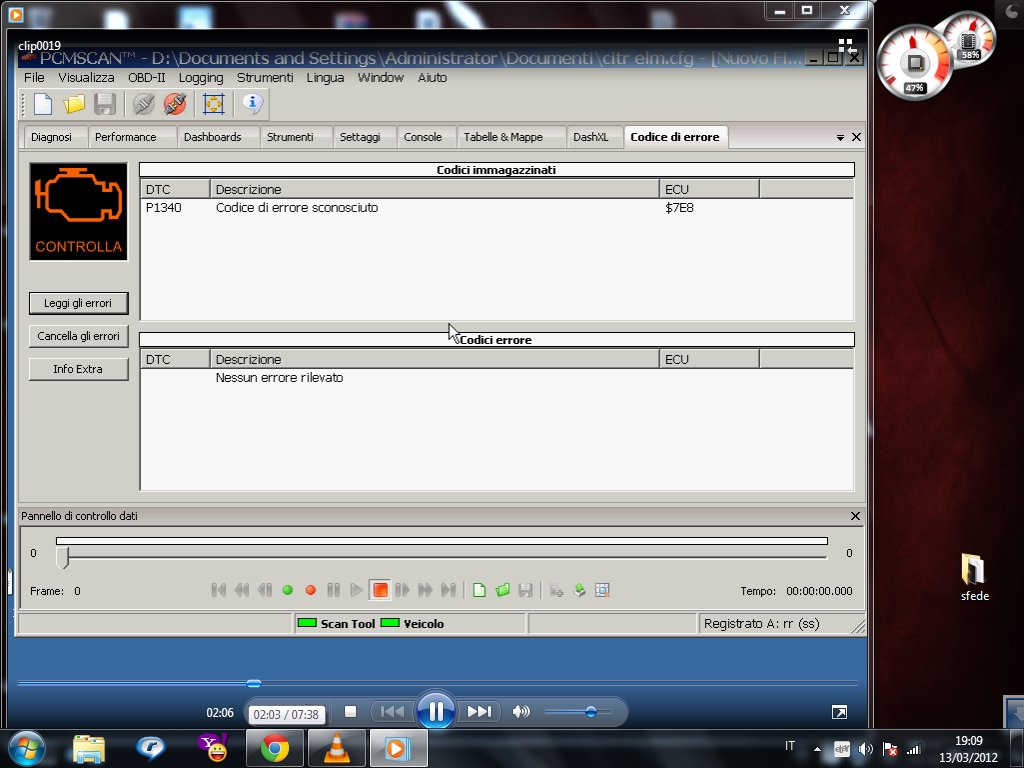Viewport: 1024px width, 768px height.
Task: Jump to first frame in data control panel
Action: click(x=219, y=590)
